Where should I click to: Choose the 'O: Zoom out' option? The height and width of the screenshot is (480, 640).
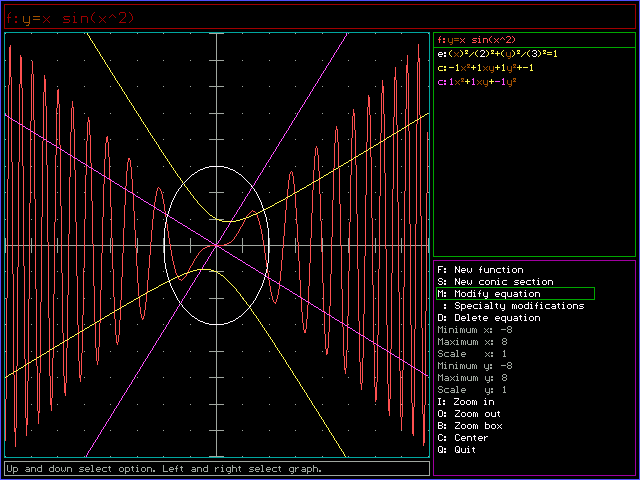(x=469, y=413)
